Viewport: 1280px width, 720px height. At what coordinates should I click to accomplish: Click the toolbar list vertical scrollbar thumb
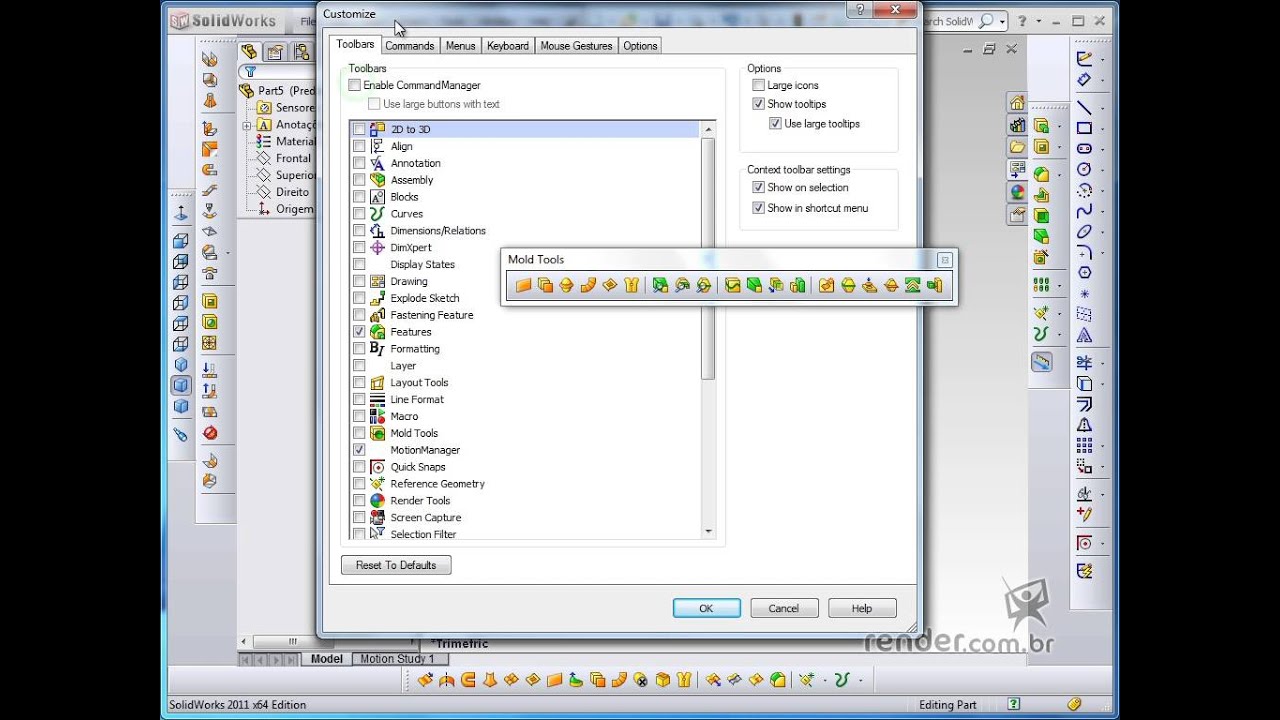[709, 259]
